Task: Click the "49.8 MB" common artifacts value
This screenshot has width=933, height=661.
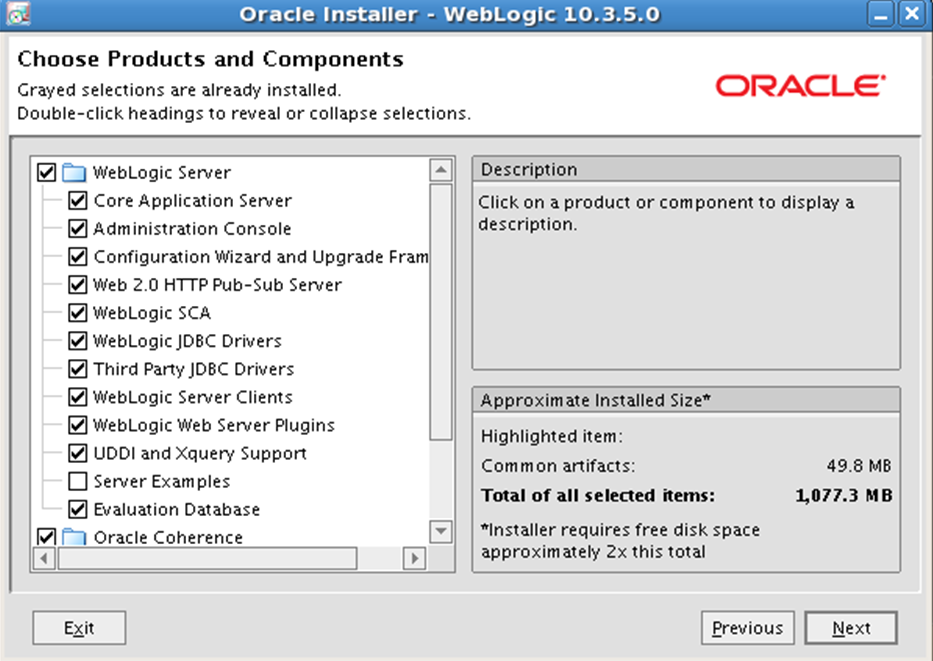Action: pos(859,465)
